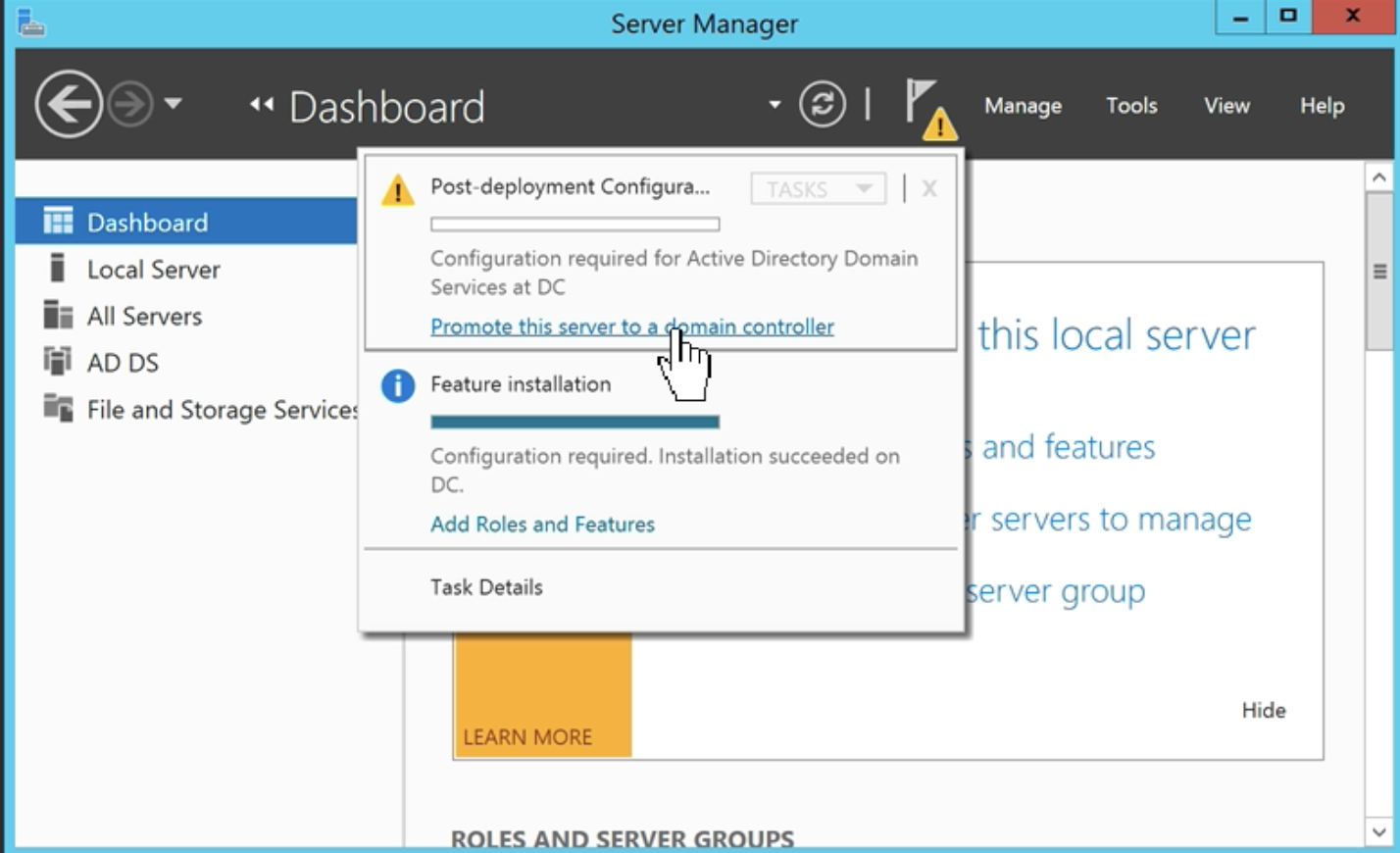Click the Post-deployment Configuration title text

tap(570, 186)
